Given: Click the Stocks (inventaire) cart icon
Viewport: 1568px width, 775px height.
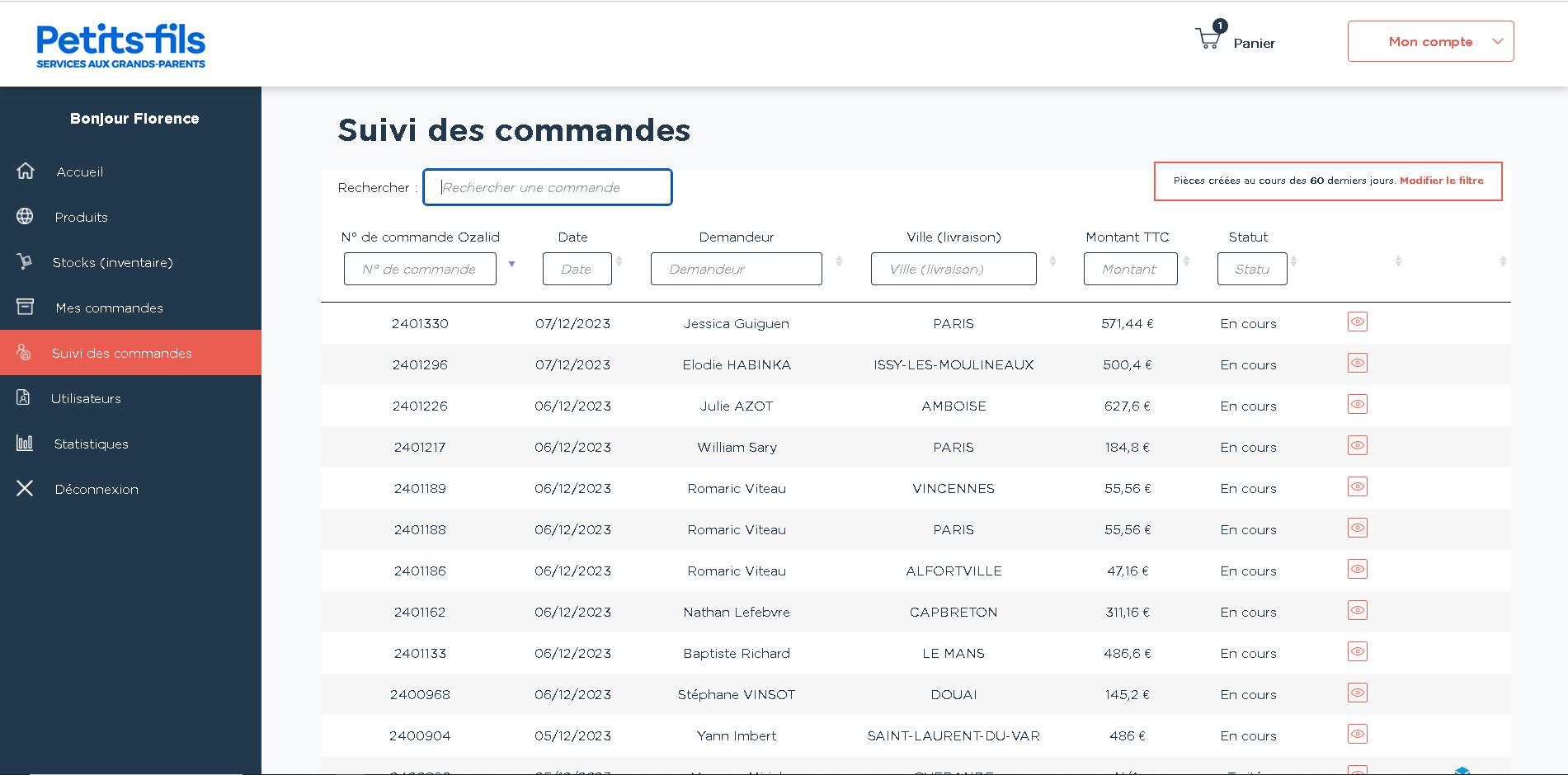Looking at the screenshot, I should (x=25, y=262).
